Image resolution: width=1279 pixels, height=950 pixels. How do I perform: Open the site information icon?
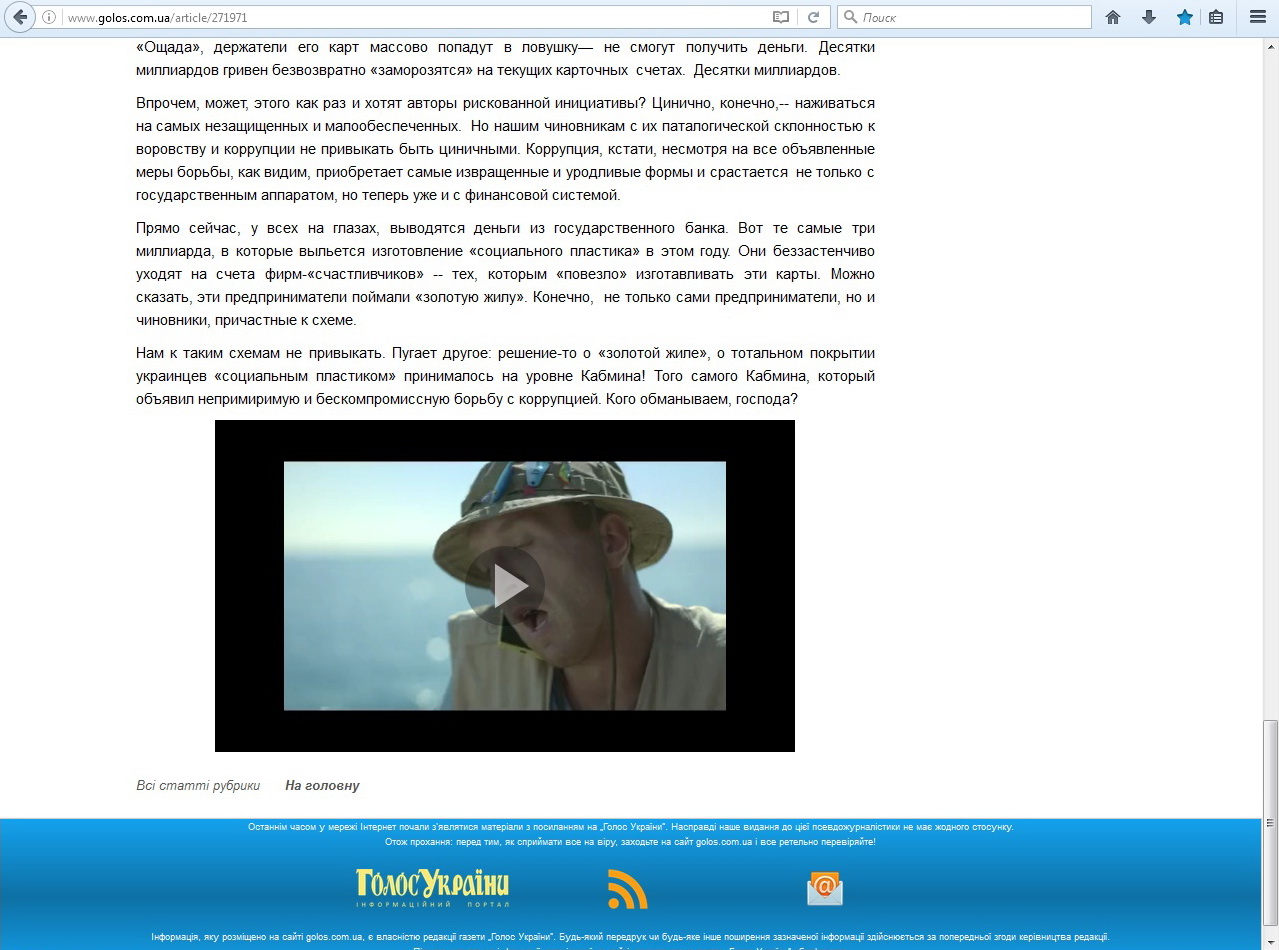[49, 17]
